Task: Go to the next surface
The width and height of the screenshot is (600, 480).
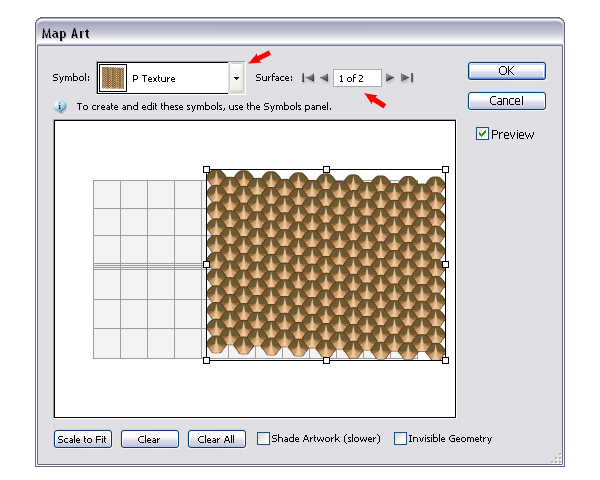Action: [x=390, y=78]
